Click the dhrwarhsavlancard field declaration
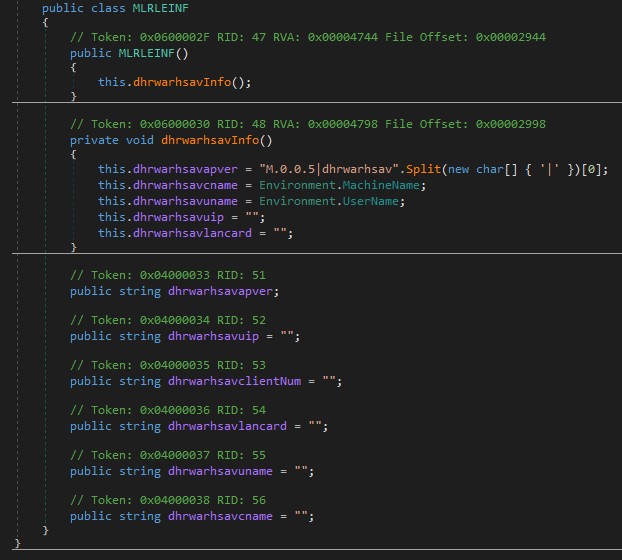Viewport: 622px width, 560px height. (x=234, y=426)
